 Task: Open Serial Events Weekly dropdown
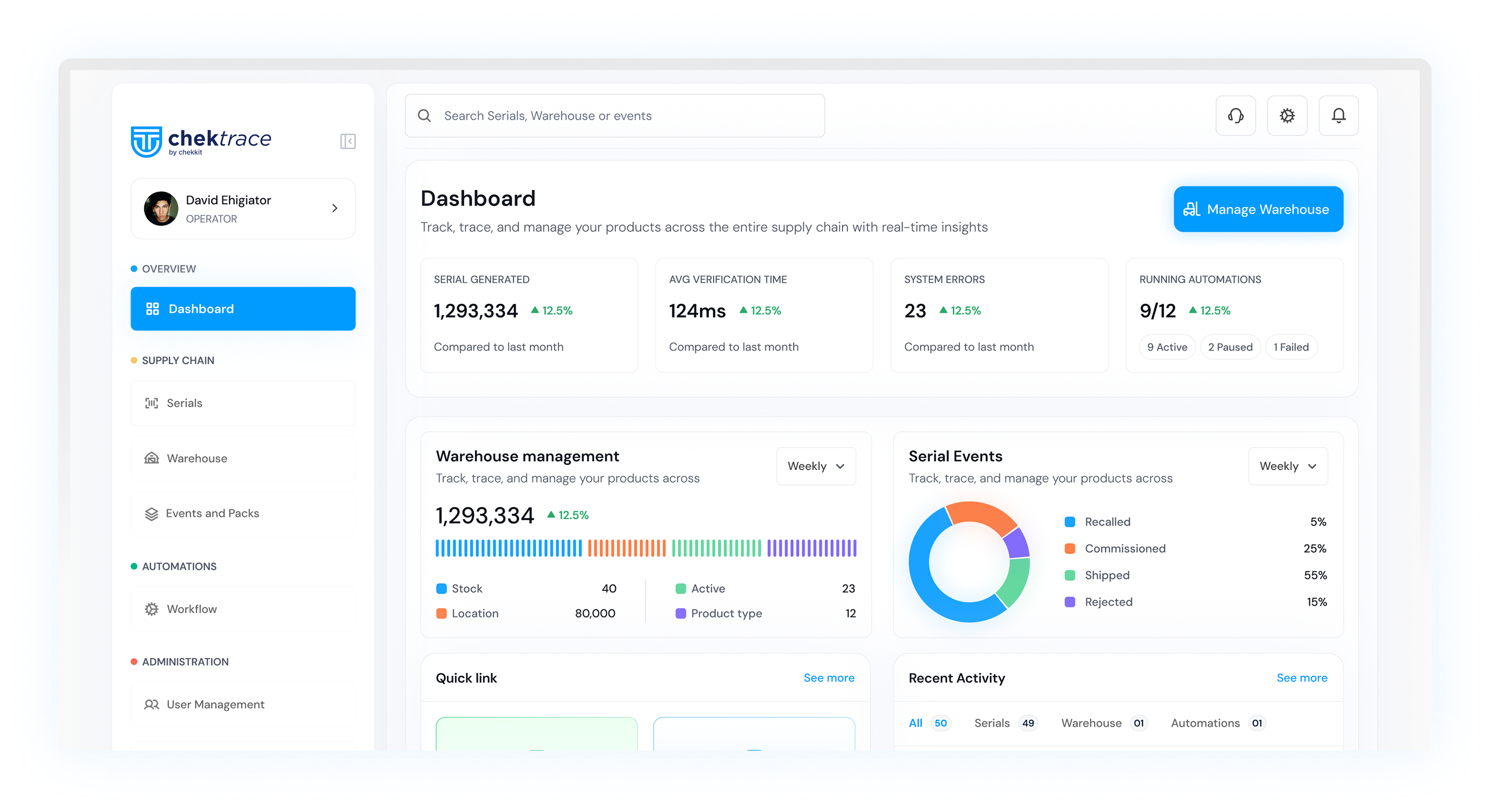click(1287, 466)
